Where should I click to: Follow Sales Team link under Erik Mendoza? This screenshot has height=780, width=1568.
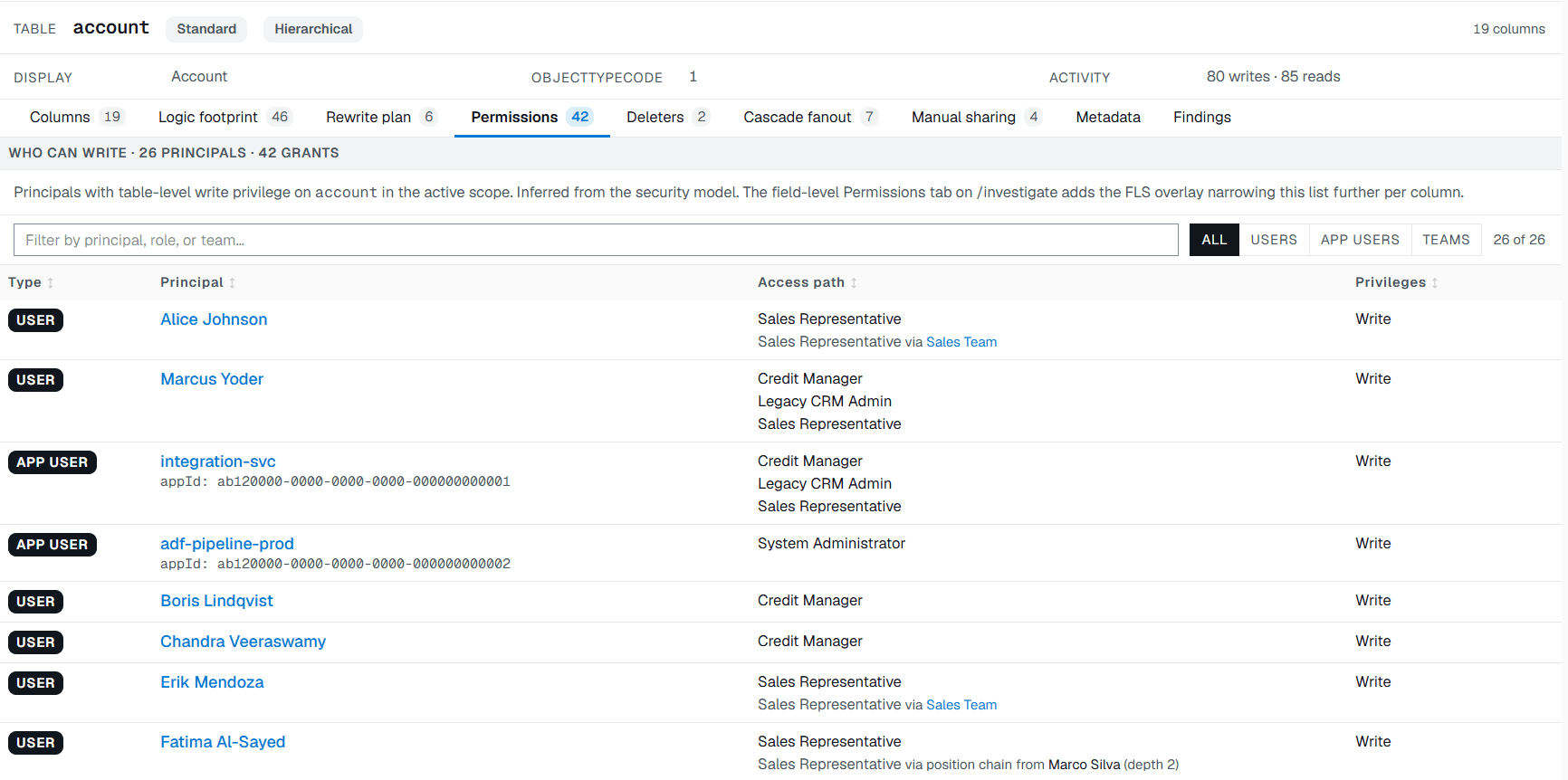pyautogui.click(x=961, y=705)
